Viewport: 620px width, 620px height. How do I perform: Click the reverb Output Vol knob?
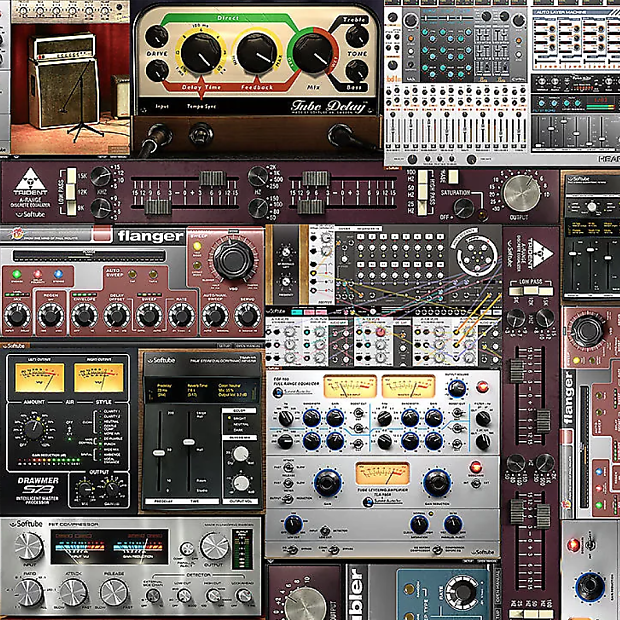click(x=240, y=483)
